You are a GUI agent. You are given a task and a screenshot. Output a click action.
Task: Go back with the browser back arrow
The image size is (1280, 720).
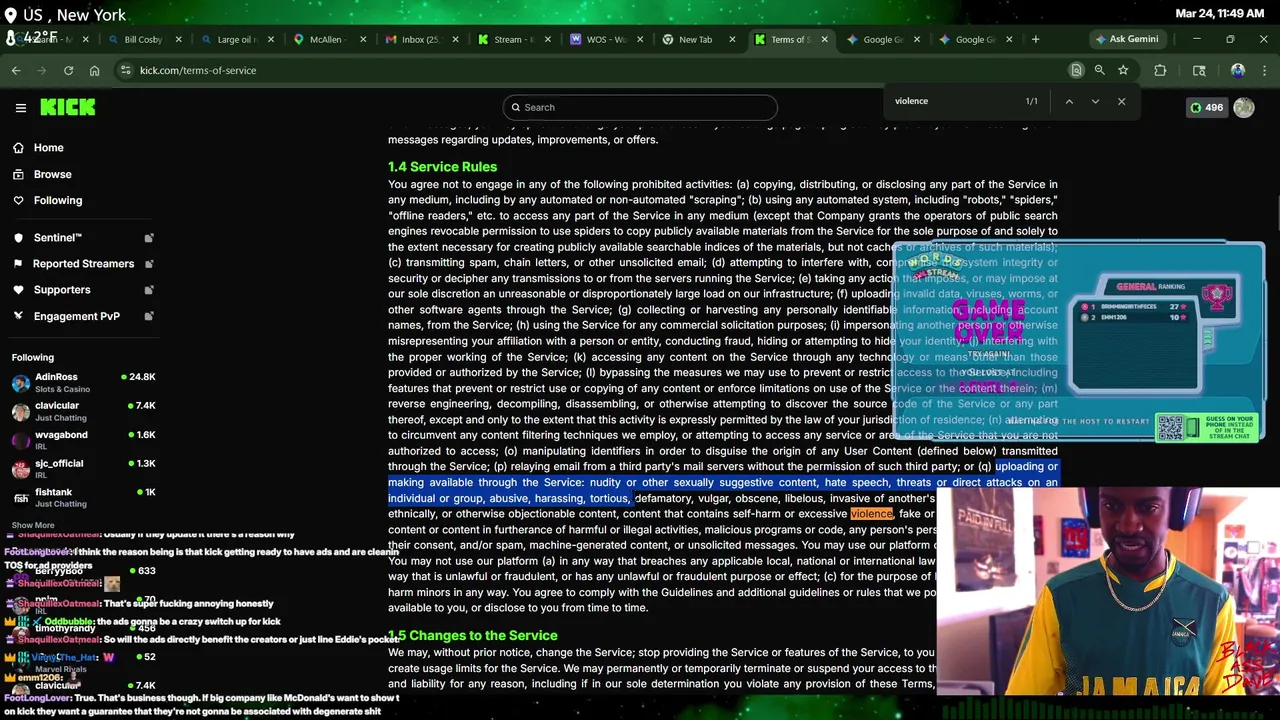(x=16, y=70)
